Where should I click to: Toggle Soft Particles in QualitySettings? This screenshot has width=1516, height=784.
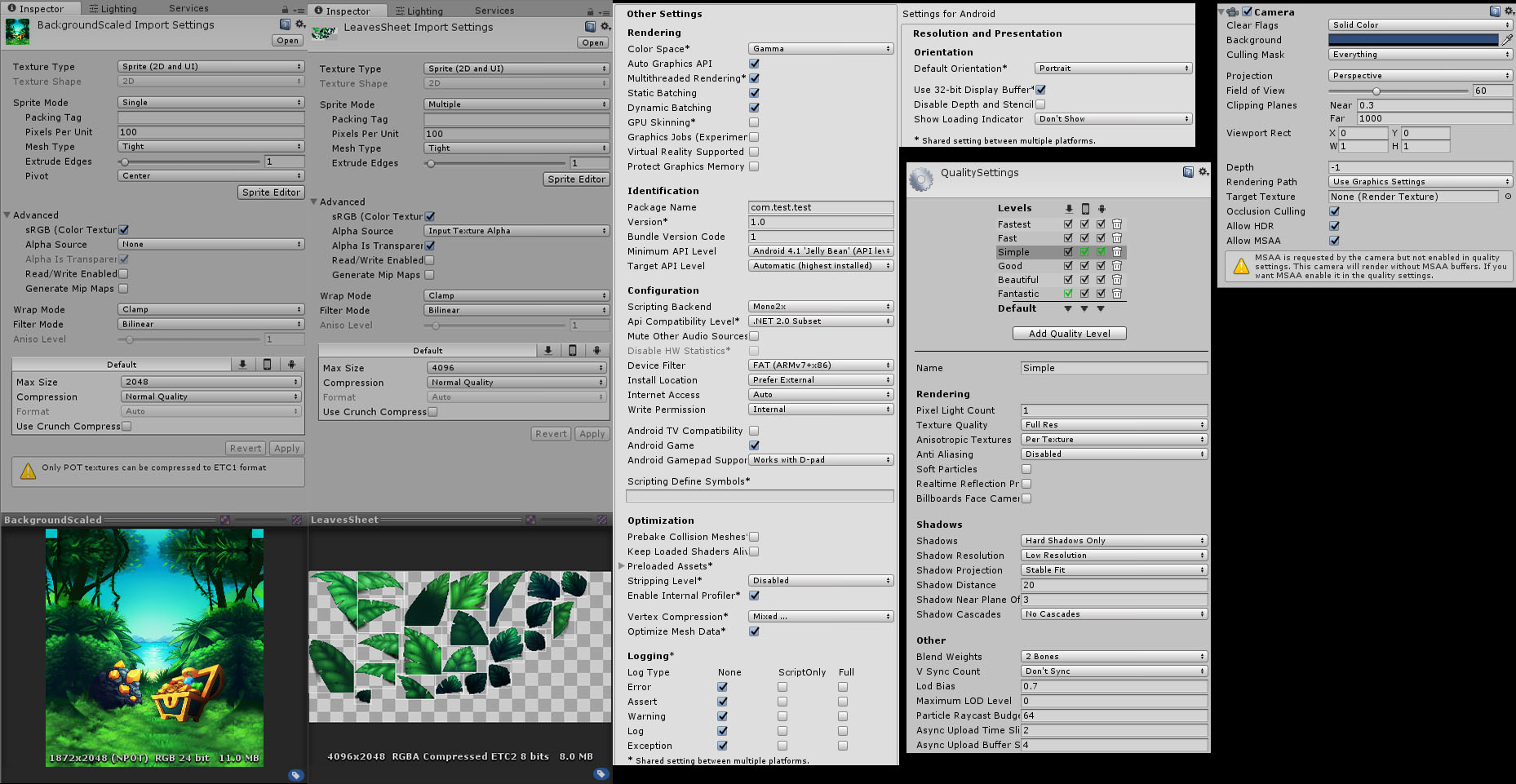1026,469
